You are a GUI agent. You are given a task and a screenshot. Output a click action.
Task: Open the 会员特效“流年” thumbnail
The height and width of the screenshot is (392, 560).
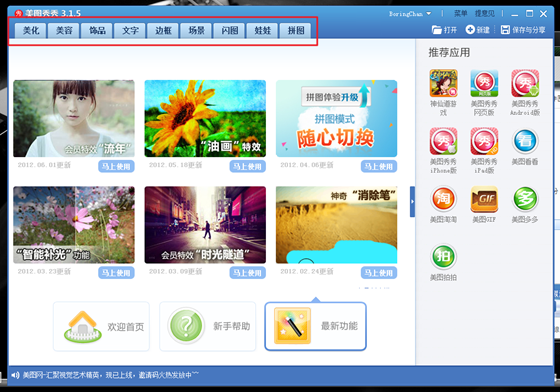[74, 119]
